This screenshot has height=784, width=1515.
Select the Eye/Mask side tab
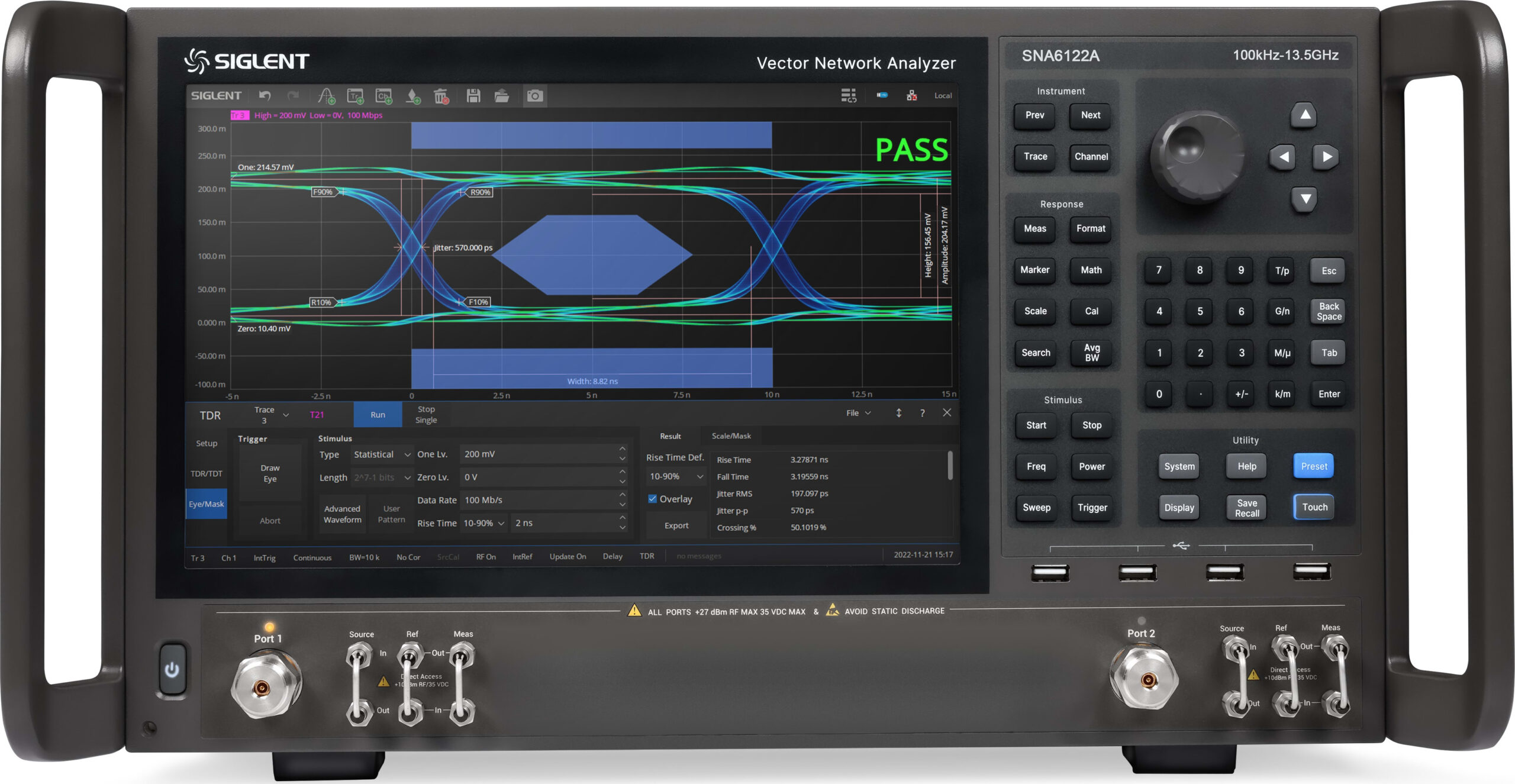[x=207, y=504]
